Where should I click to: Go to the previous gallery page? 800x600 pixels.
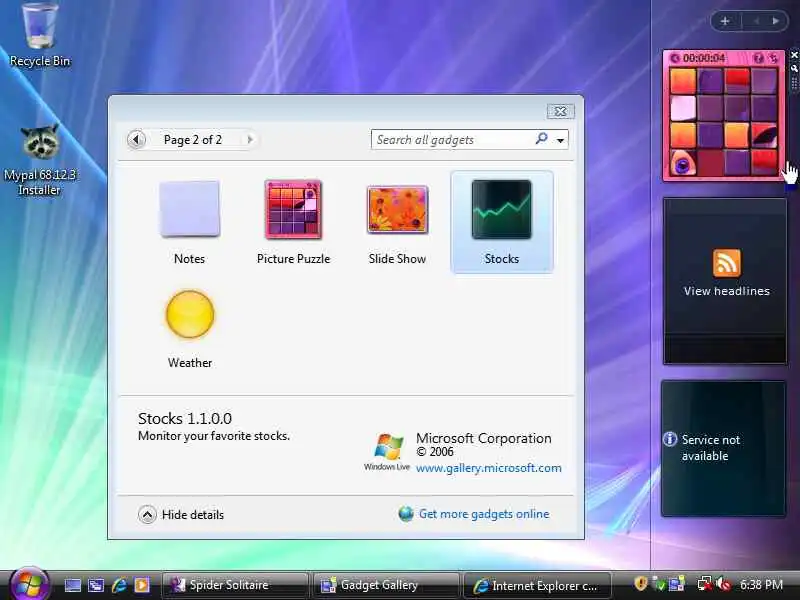pyautogui.click(x=136, y=139)
